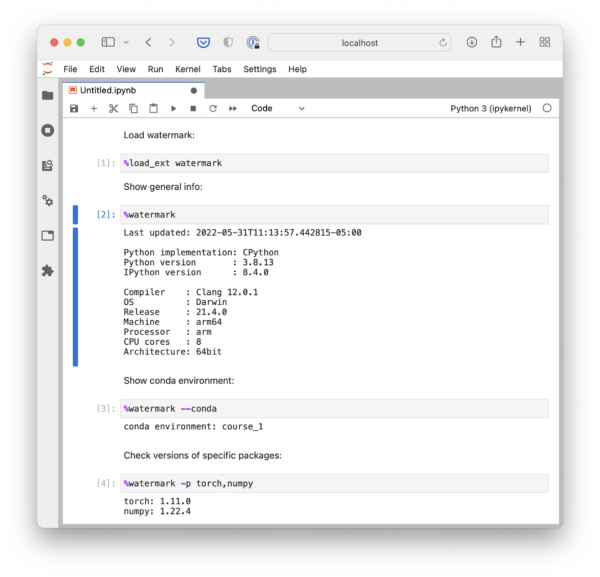The image size is (600, 577).
Task: Open the Settings menu
Action: pyautogui.click(x=259, y=69)
